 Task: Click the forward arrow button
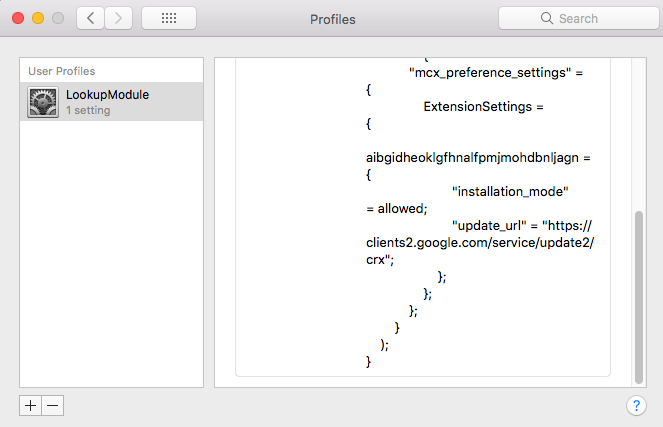(119, 18)
